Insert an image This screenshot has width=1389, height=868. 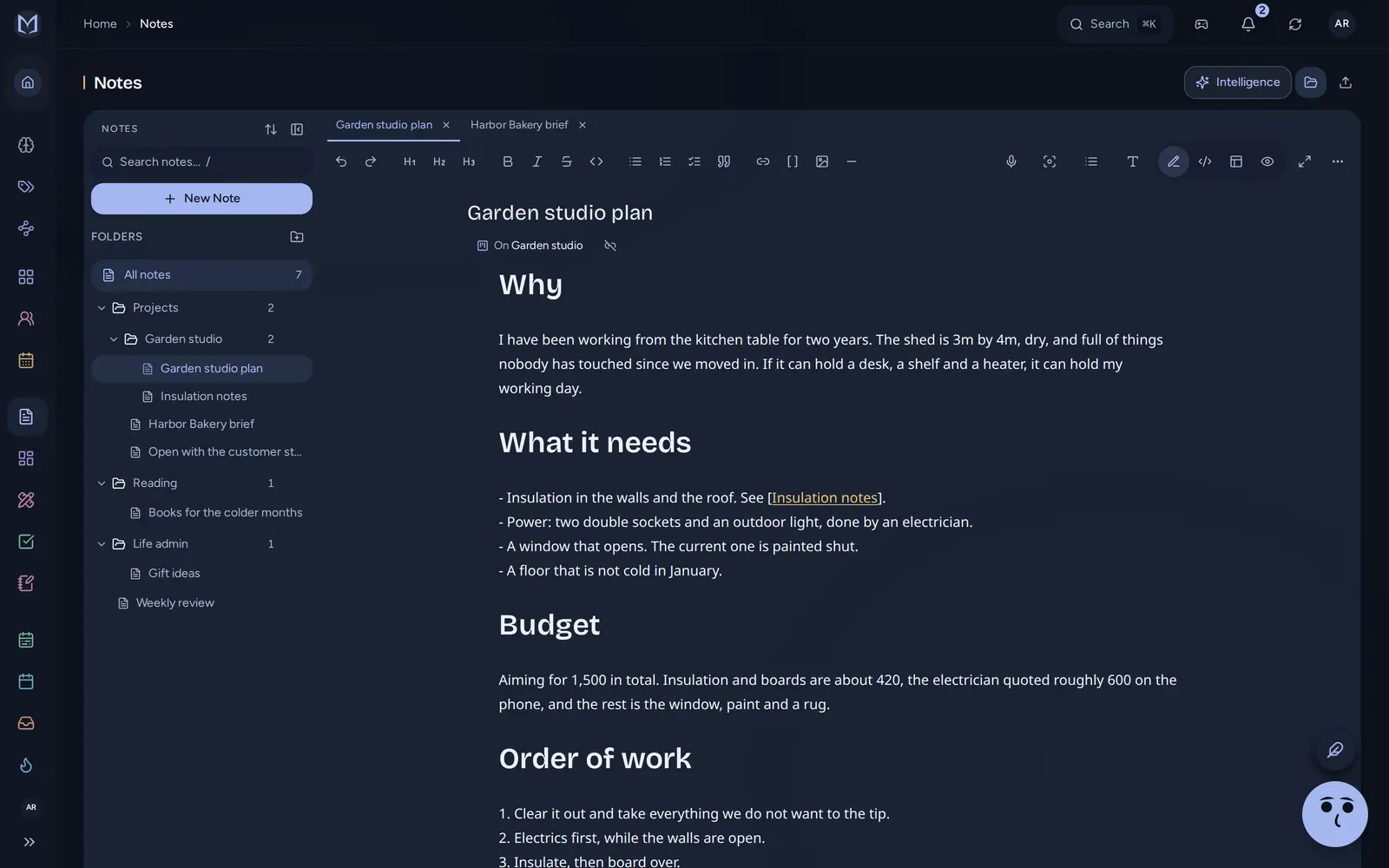tap(822, 161)
